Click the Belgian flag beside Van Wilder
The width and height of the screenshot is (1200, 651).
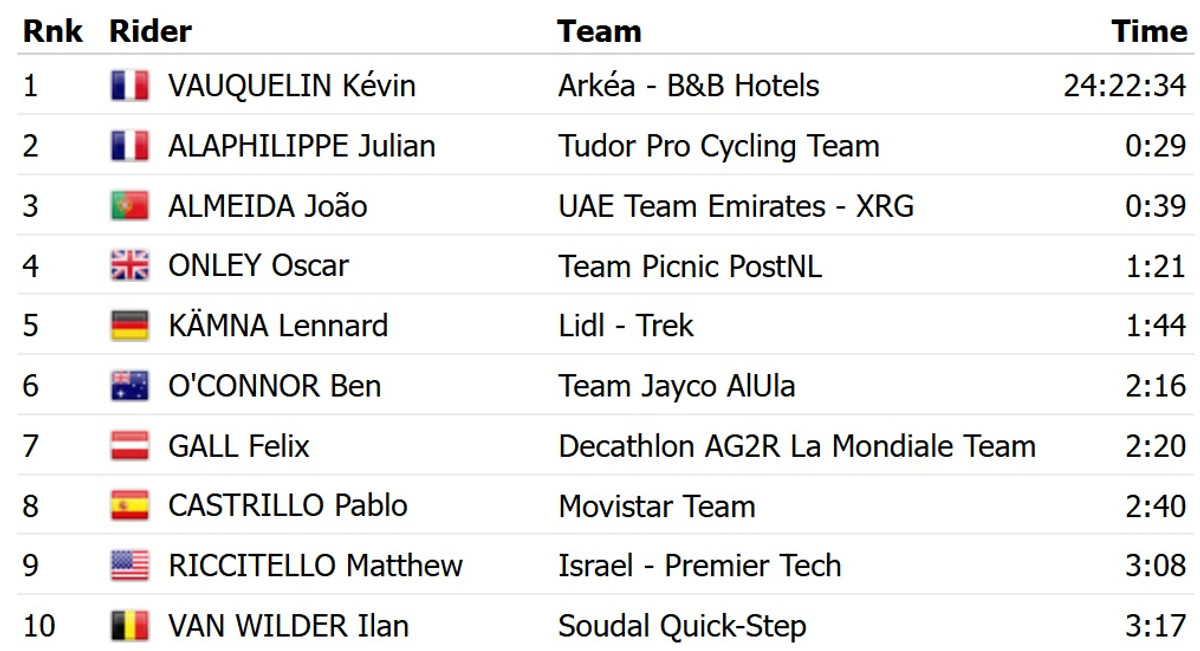tap(130, 626)
